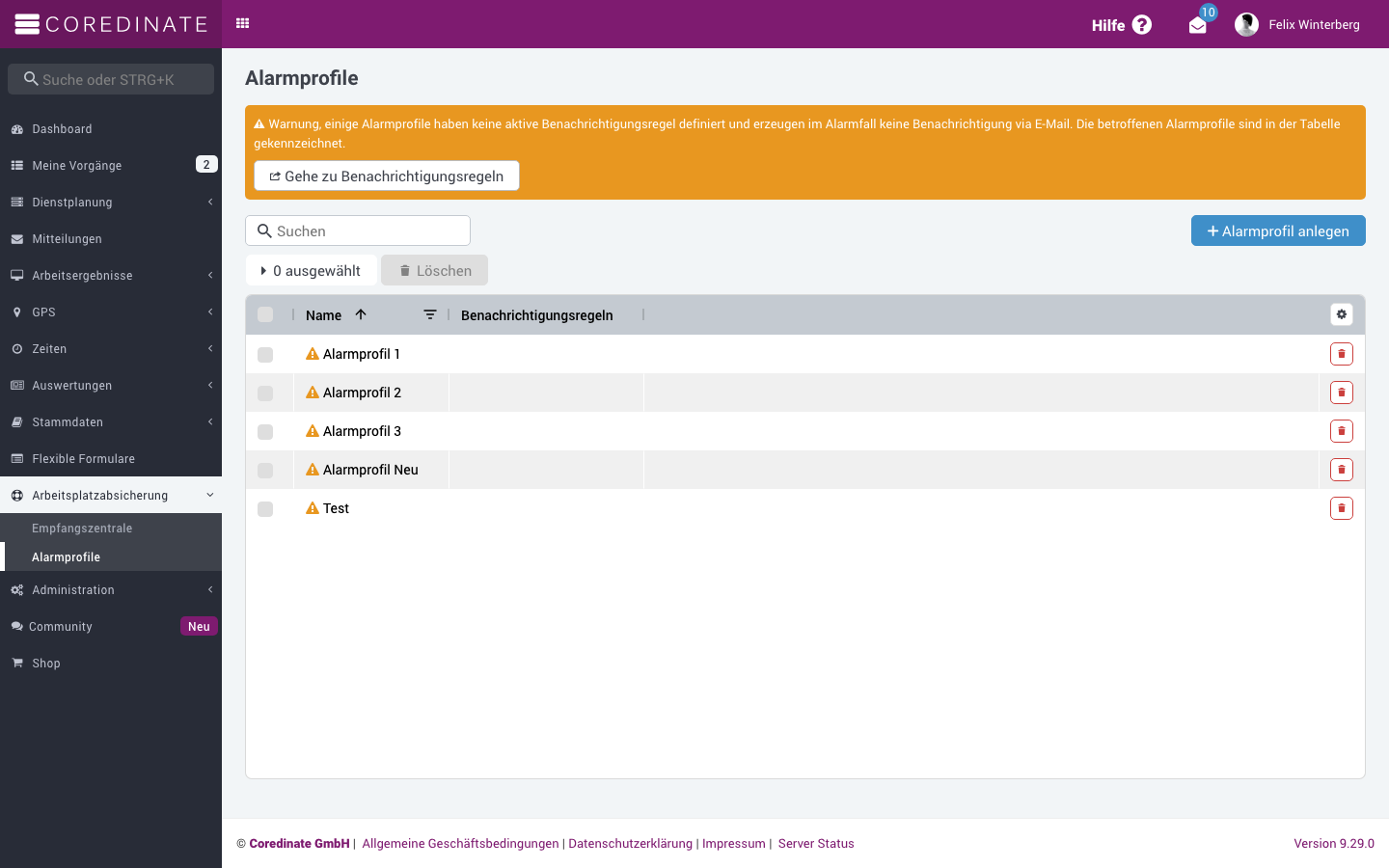Open Dashboard in the sidebar
The width and height of the screenshot is (1389, 868).
[x=111, y=128]
